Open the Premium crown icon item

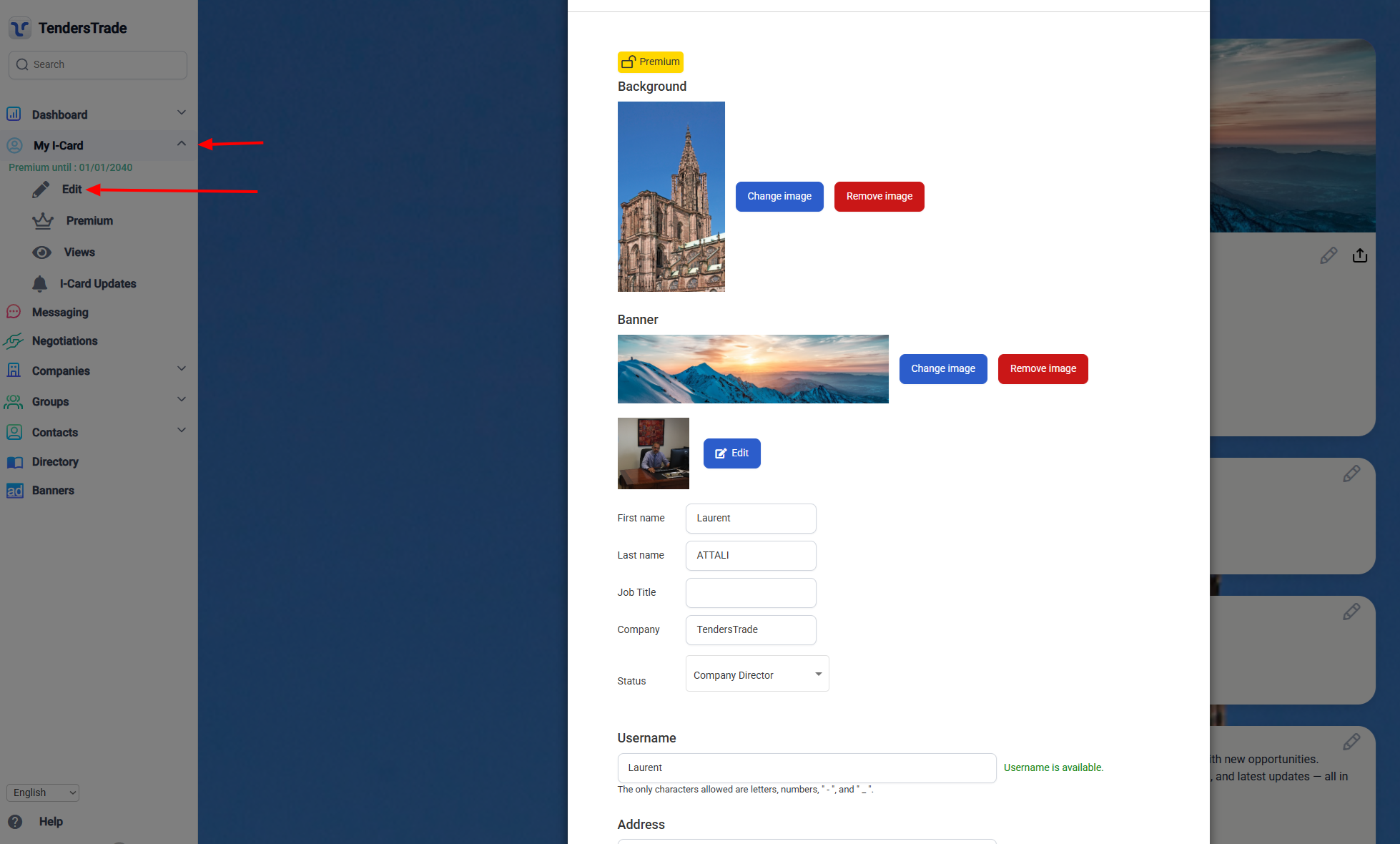[x=43, y=221]
